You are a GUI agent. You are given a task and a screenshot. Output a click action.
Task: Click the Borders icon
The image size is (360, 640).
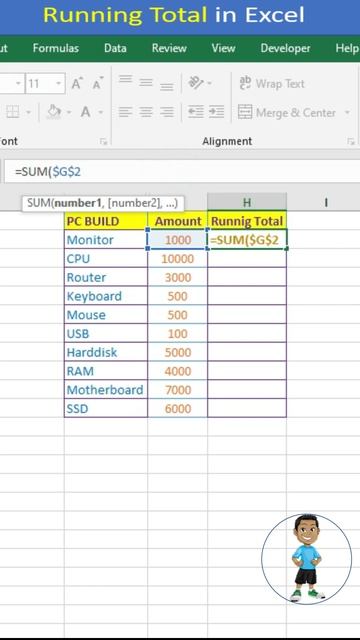coord(12,112)
